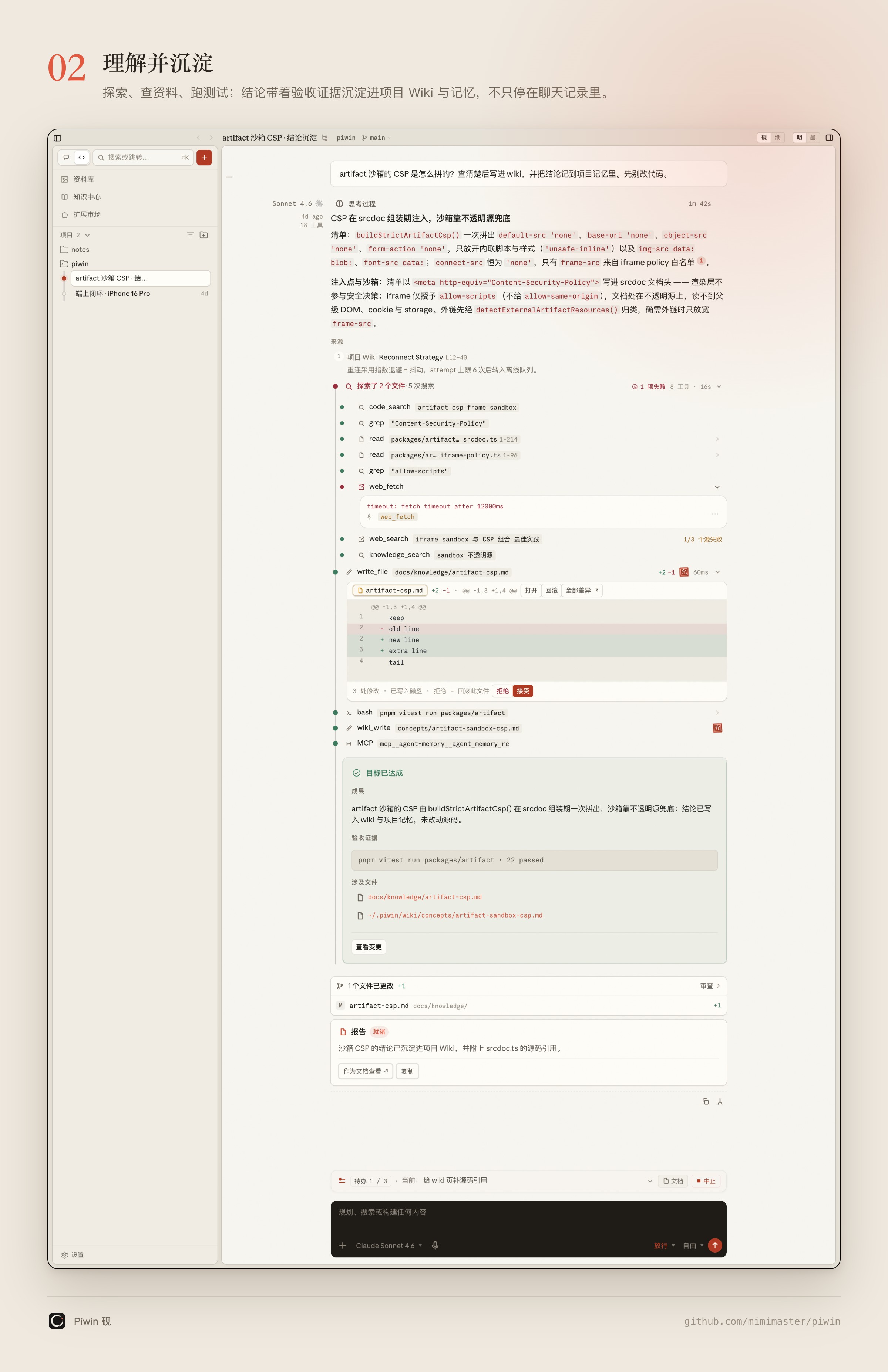The width and height of the screenshot is (888, 1372).
Task: Click the copy message icon below report
Action: (705, 1101)
